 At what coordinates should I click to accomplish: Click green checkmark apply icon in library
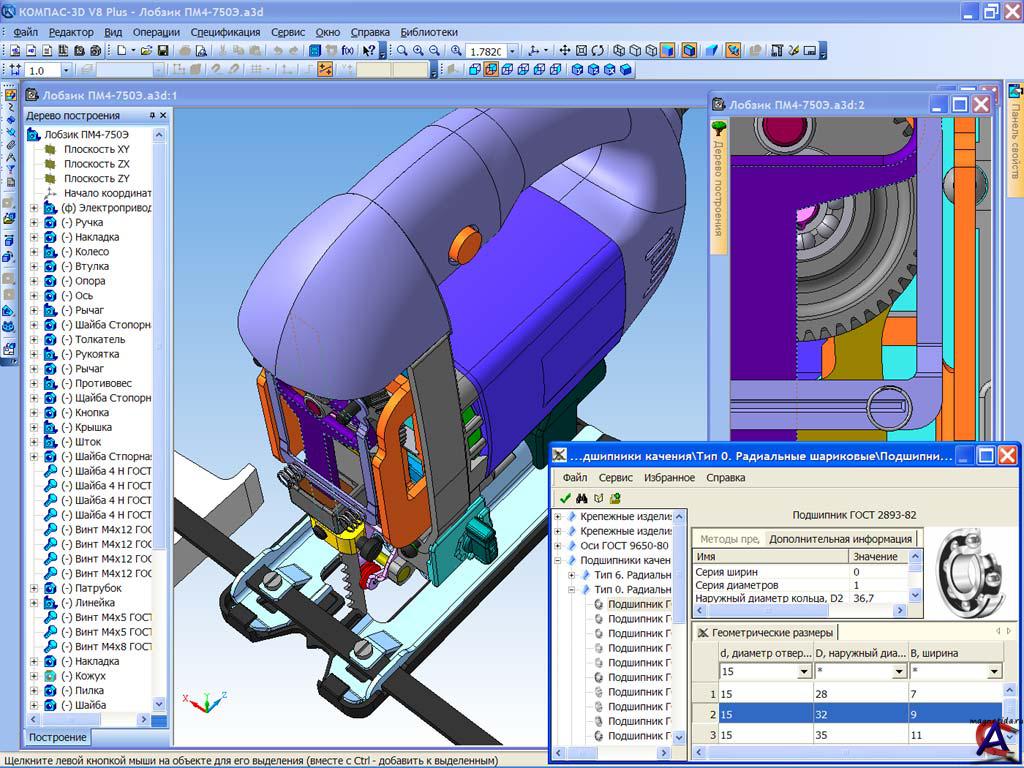click(565, 498)
